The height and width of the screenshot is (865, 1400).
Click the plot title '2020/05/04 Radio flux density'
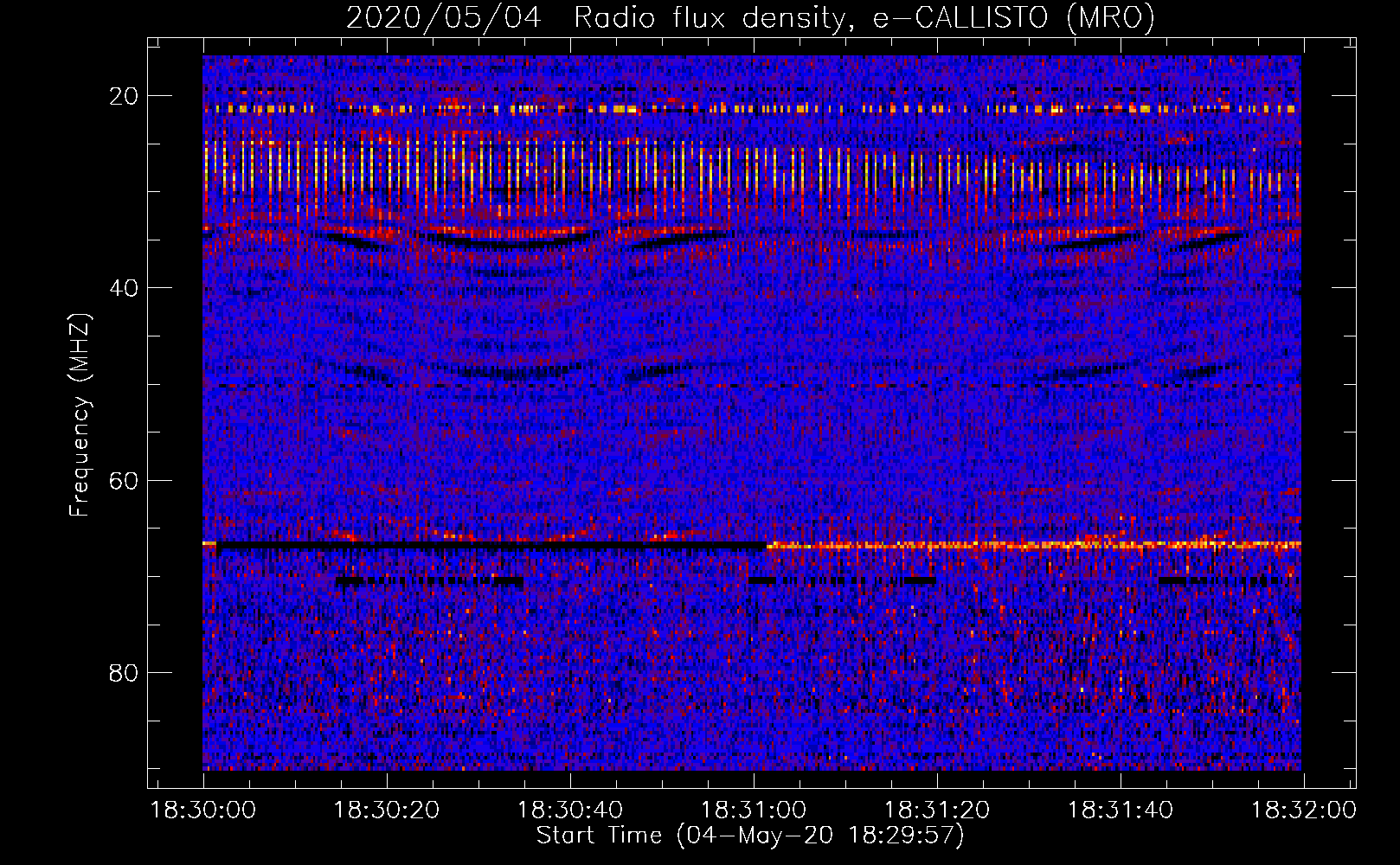click(750, 17)
